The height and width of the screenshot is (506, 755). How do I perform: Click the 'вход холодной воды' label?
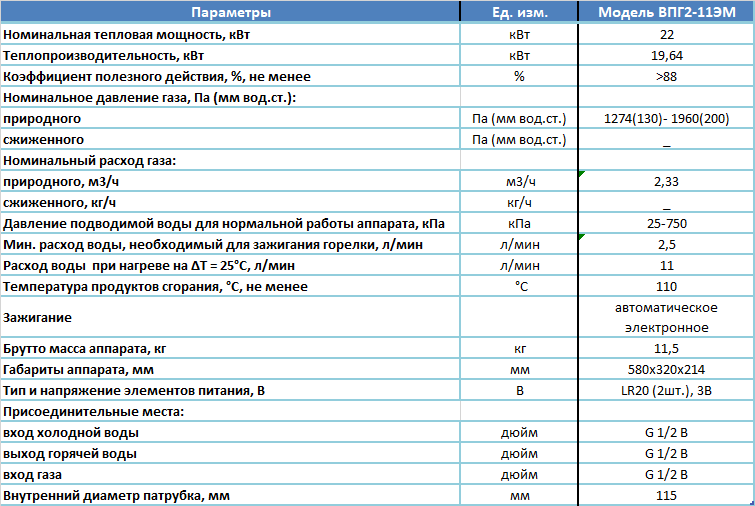point(230,433)
